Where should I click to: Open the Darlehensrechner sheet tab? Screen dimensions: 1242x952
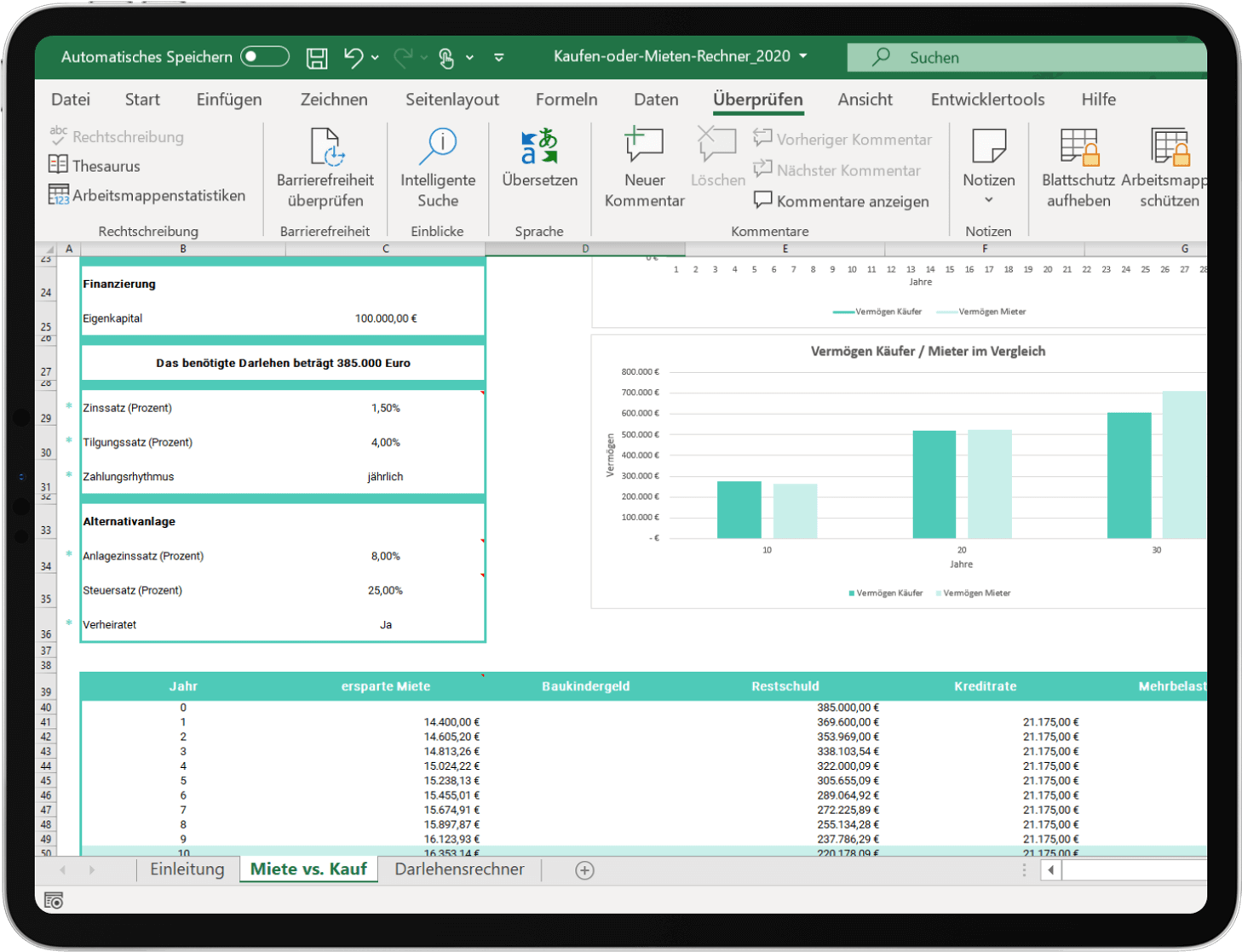459,869
